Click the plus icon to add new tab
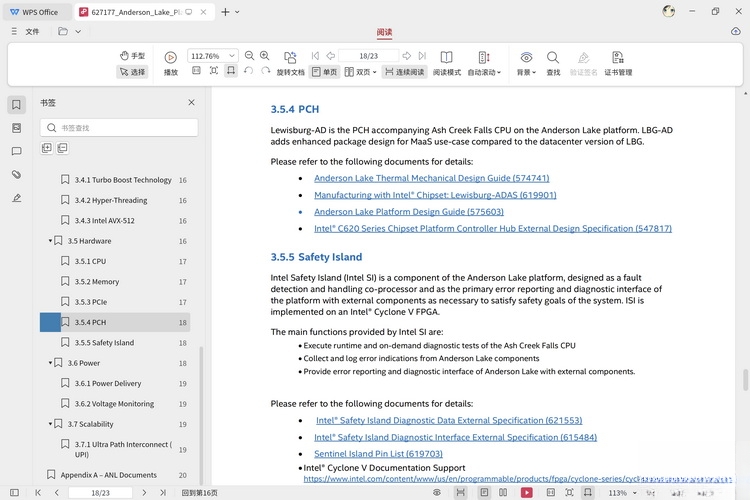 click(x=225, y=12)
